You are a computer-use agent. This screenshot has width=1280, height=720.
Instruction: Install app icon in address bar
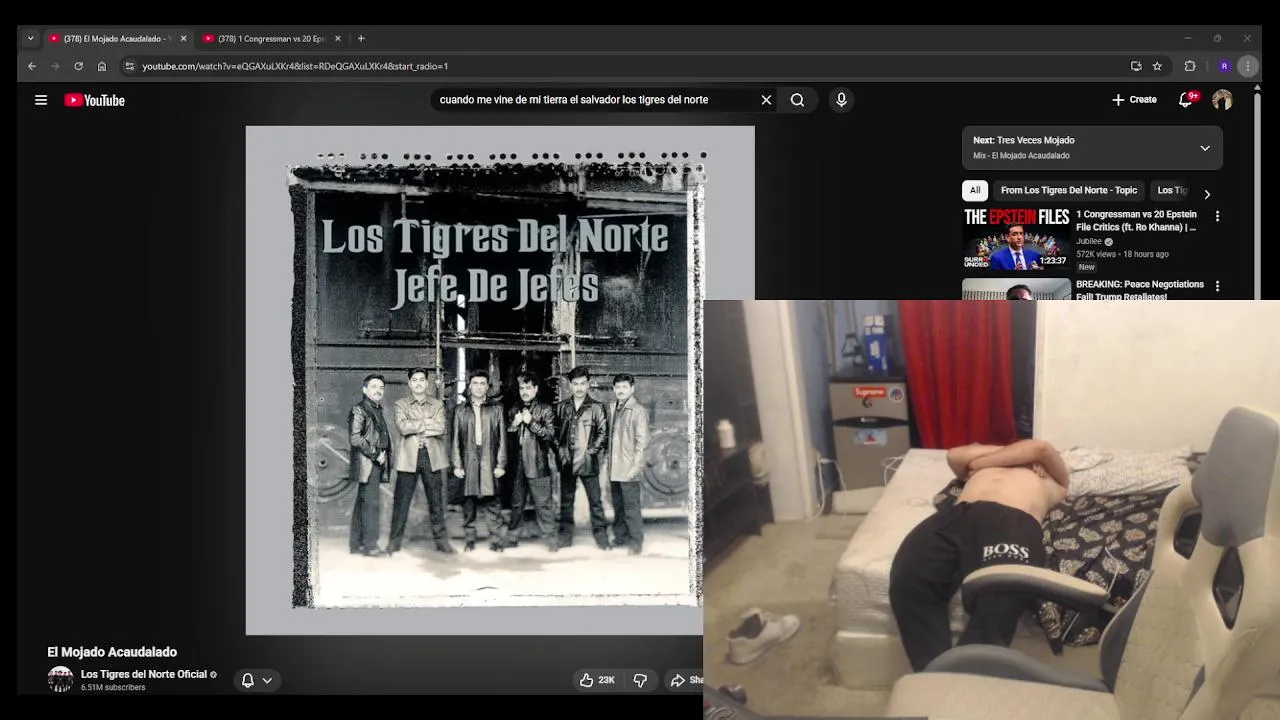click(1136, 66)
